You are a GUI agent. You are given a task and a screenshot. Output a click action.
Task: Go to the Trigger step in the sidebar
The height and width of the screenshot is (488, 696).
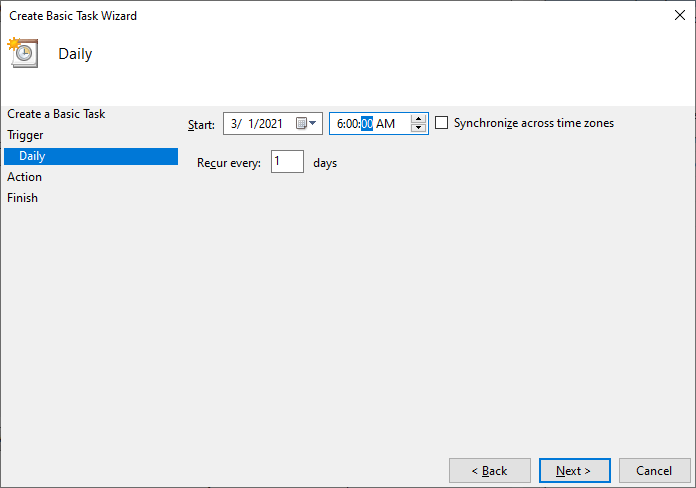[x=25, y=135]
